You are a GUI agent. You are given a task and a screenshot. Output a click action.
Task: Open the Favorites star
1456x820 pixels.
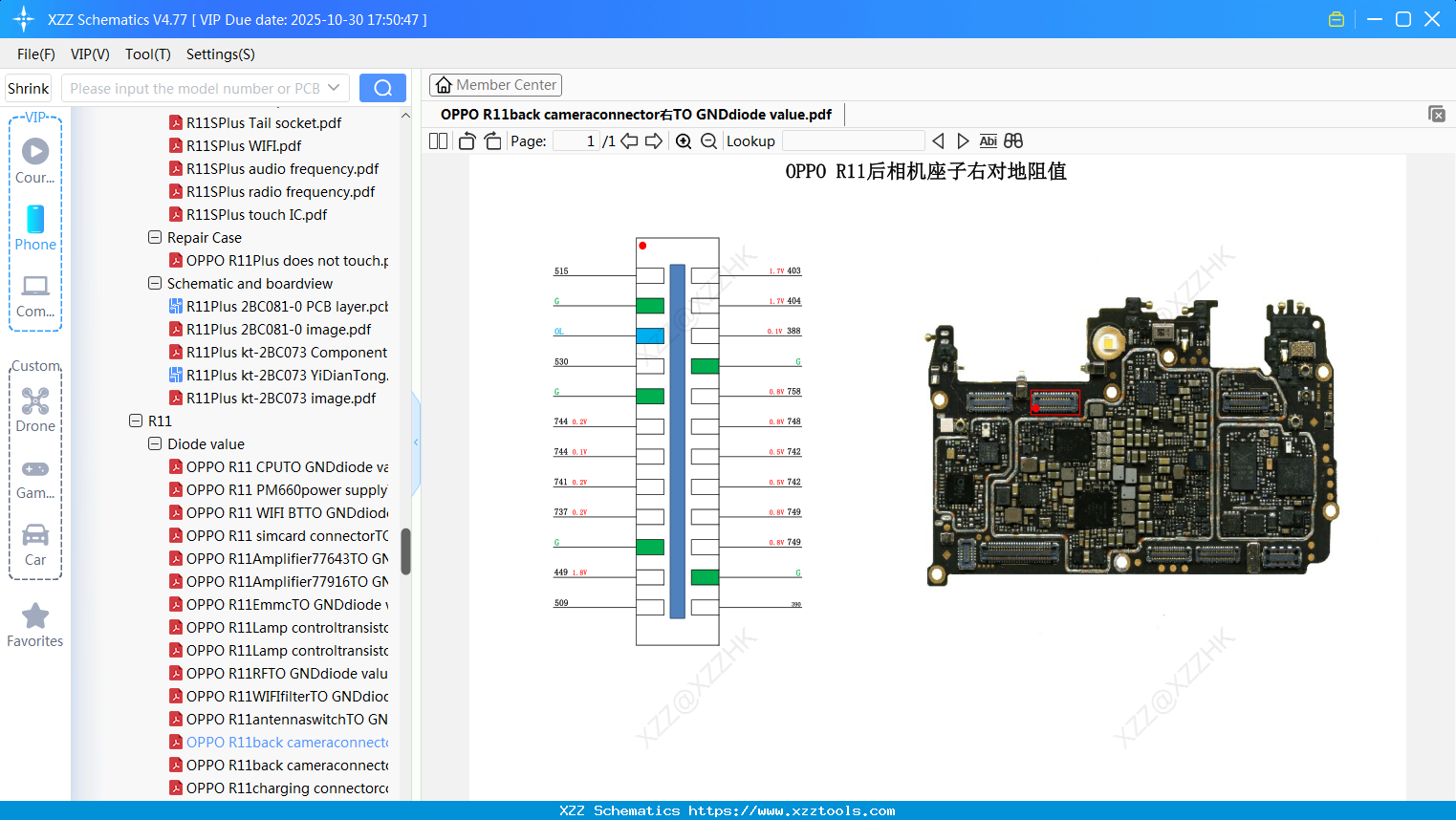coord(35,626)
